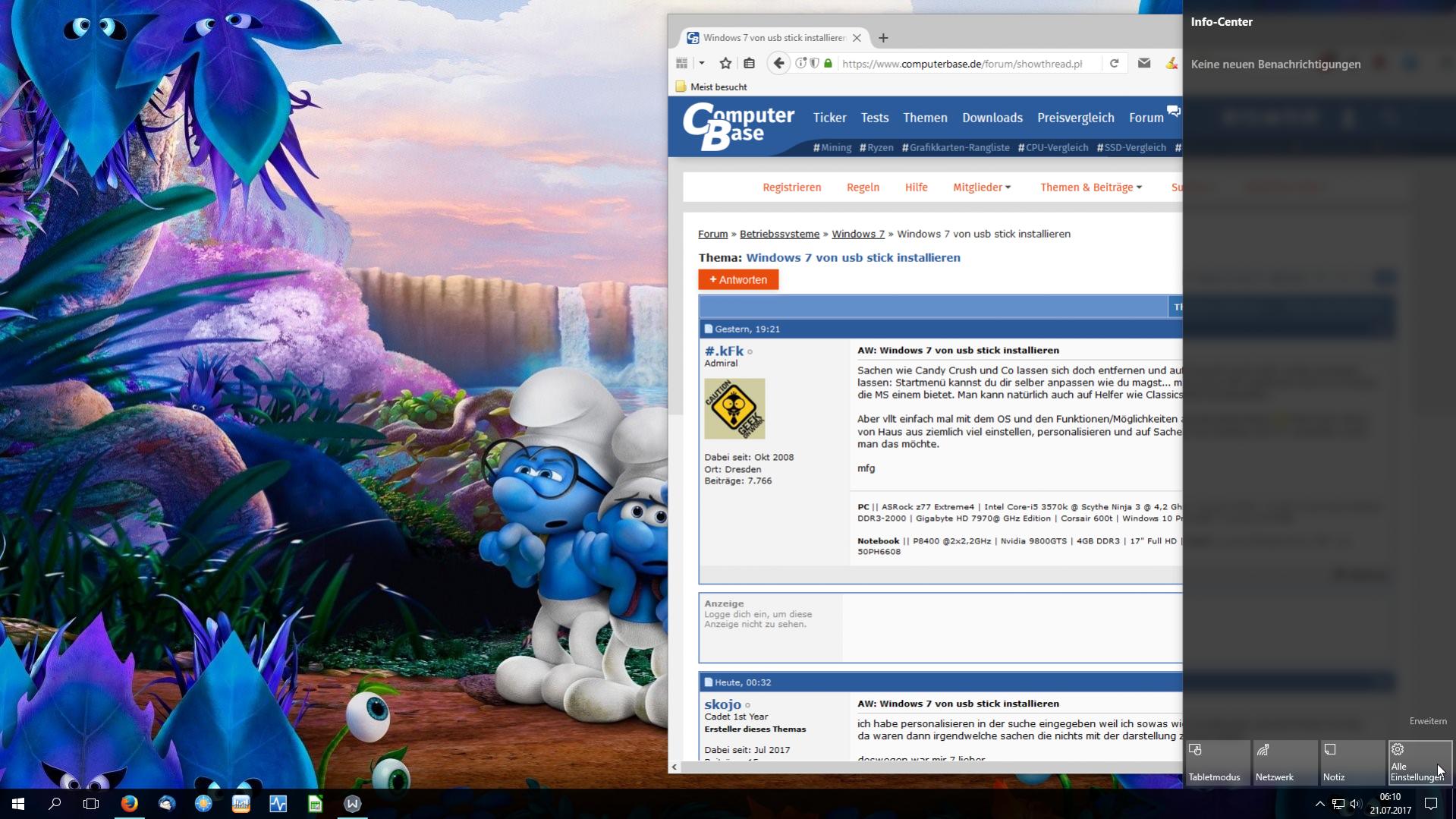1456x819 pixels.
Task: Open Preisvergleich in site navigation
Action: point(1075,118)
